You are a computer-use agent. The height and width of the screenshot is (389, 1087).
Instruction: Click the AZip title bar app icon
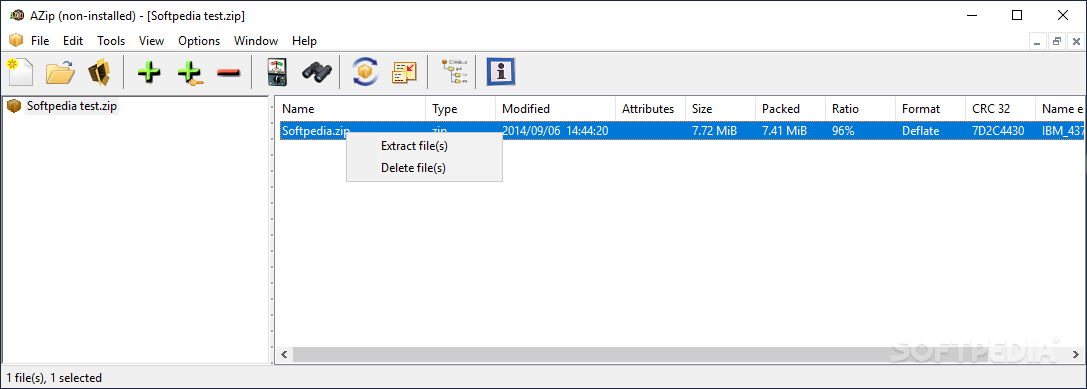tap(17, 15)
